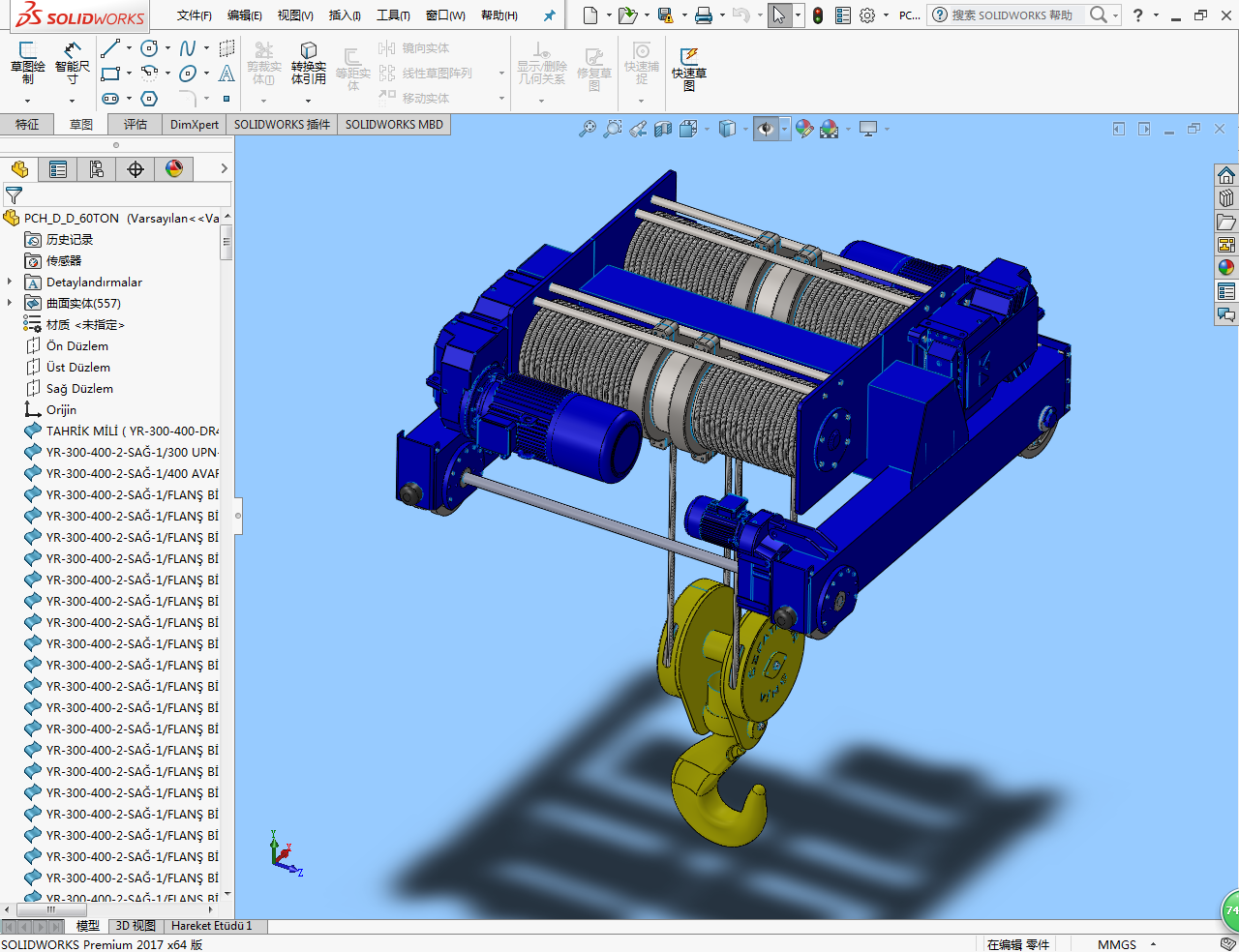
Task: Open the Design Library task pane icon
Action: [x=1226, y=197]
